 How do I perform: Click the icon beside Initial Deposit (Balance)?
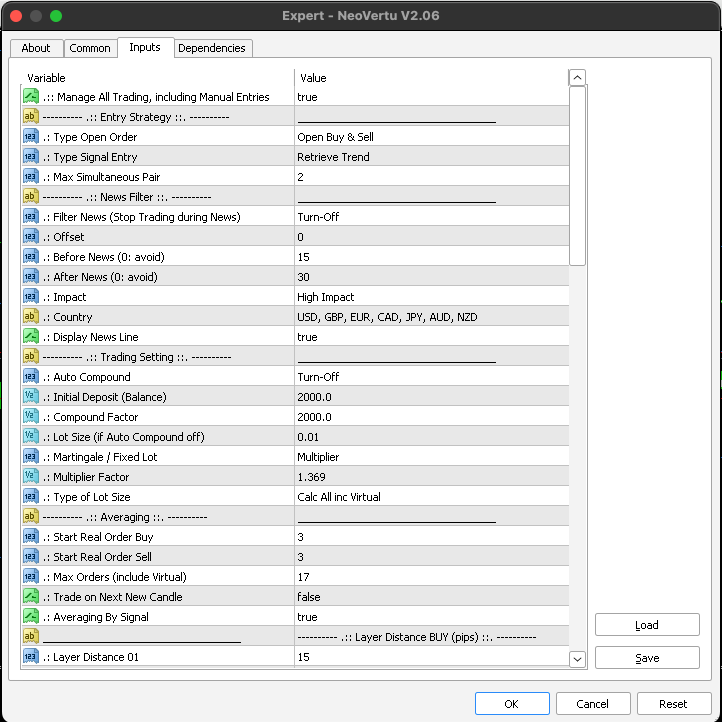pyautogui.click(x=30, y=397)
